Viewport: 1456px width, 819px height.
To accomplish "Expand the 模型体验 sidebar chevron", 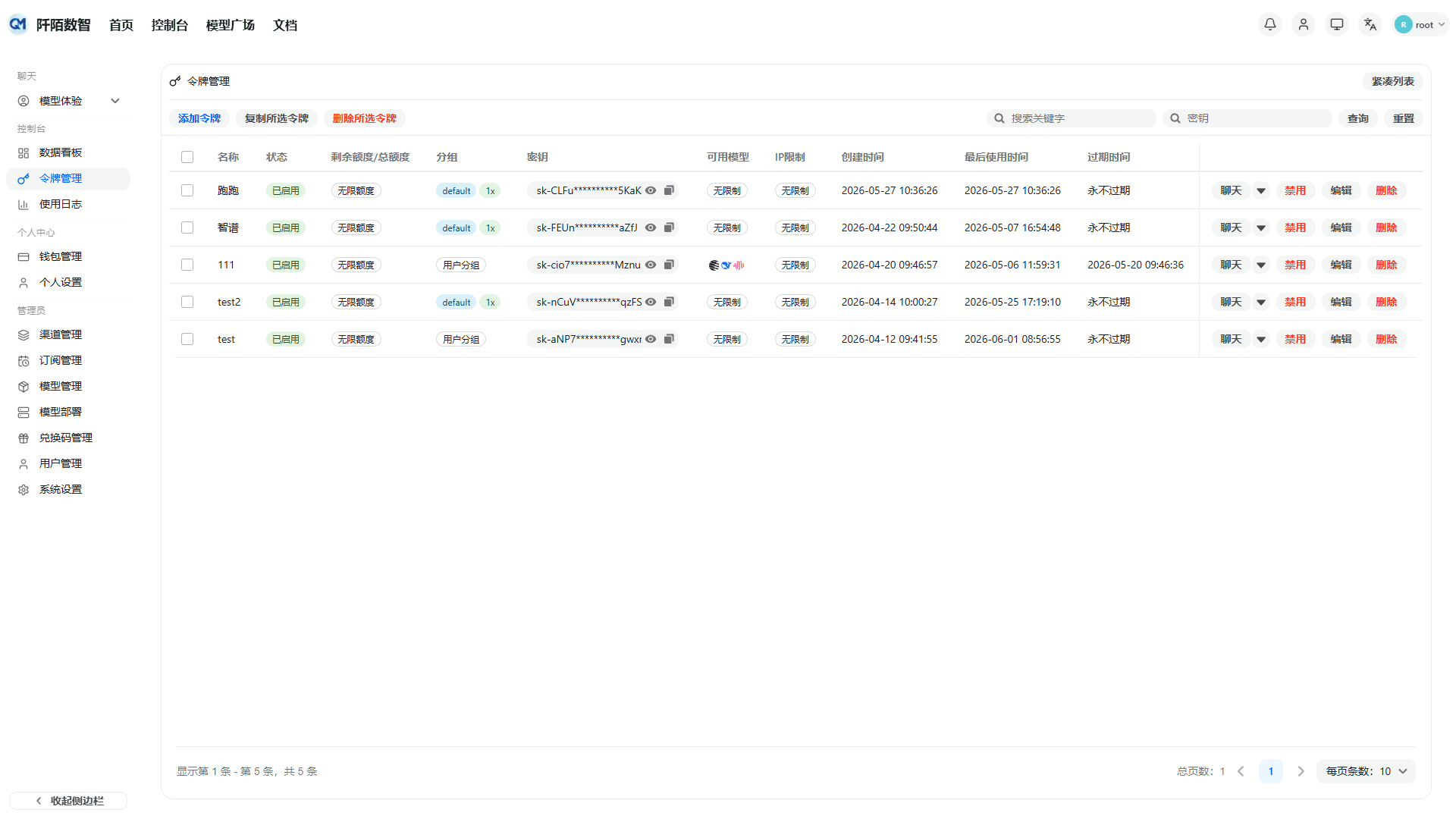I will 115,101.
